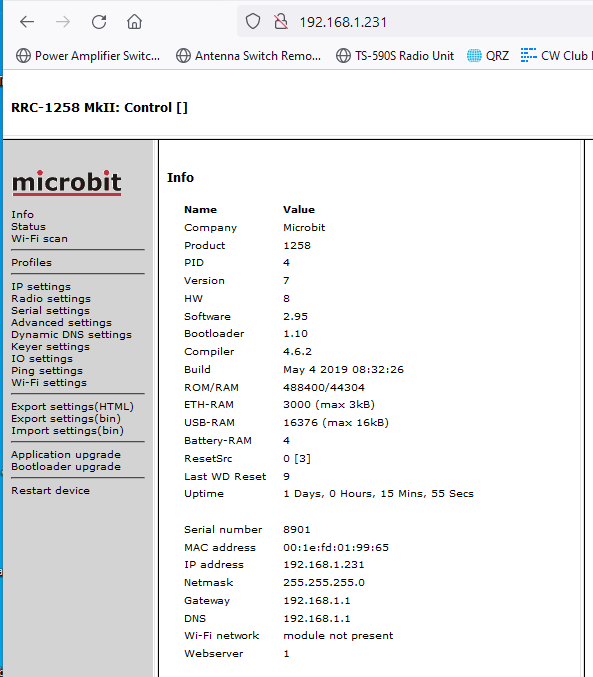Open IP settings in the sidebar
Viewport: 593px width, 677px height.
(41, 287)
